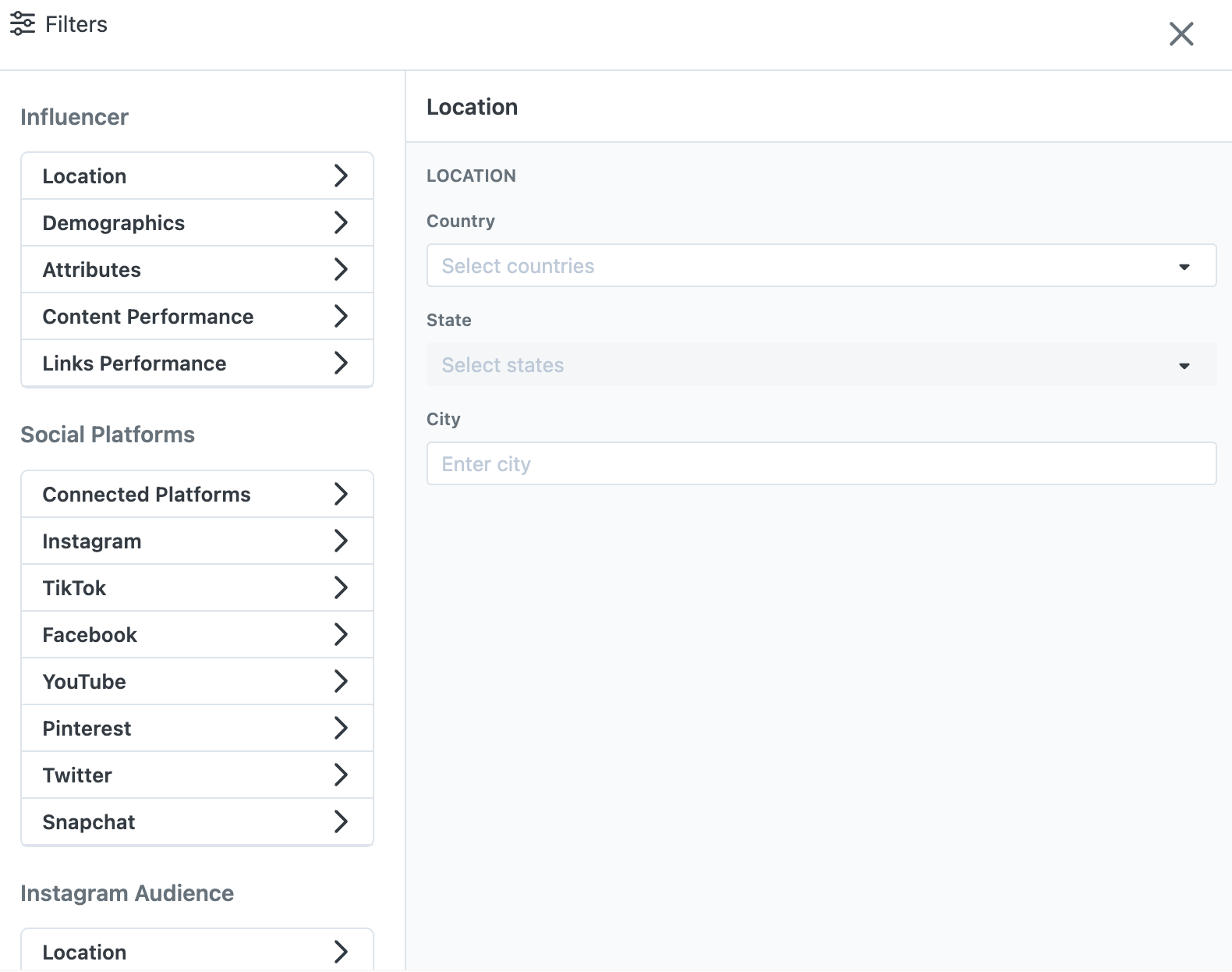Viewport: 1232px width, 972px height.
Task: Click the Instagram Audience section heading
Action: [127, 894]
